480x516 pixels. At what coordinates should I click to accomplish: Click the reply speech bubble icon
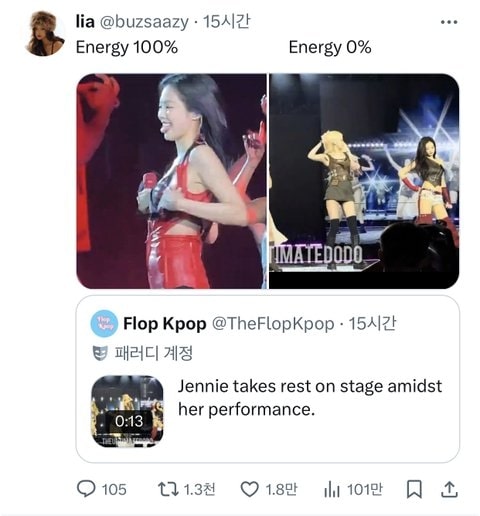click(86, 489)
